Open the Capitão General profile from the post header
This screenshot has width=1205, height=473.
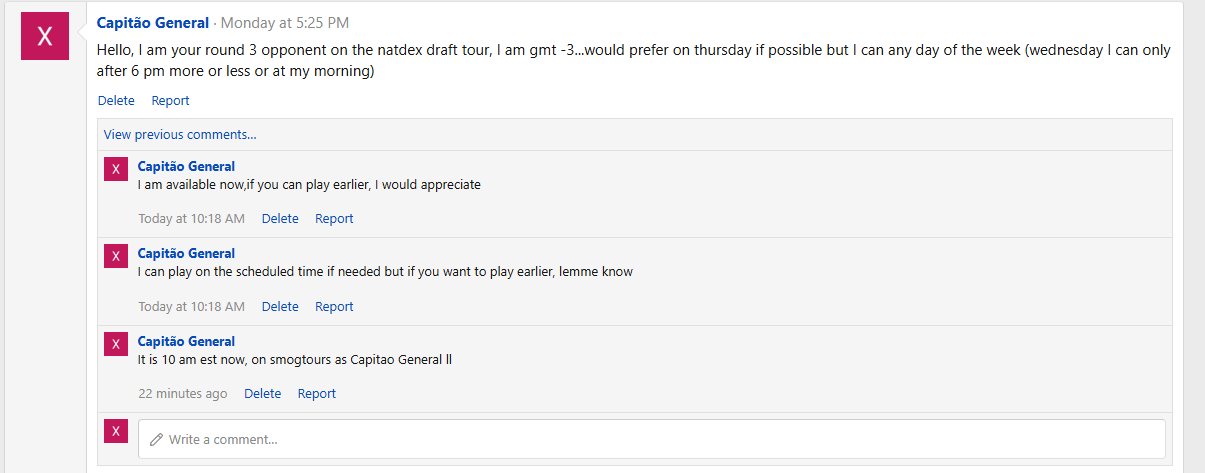[153, 23]
